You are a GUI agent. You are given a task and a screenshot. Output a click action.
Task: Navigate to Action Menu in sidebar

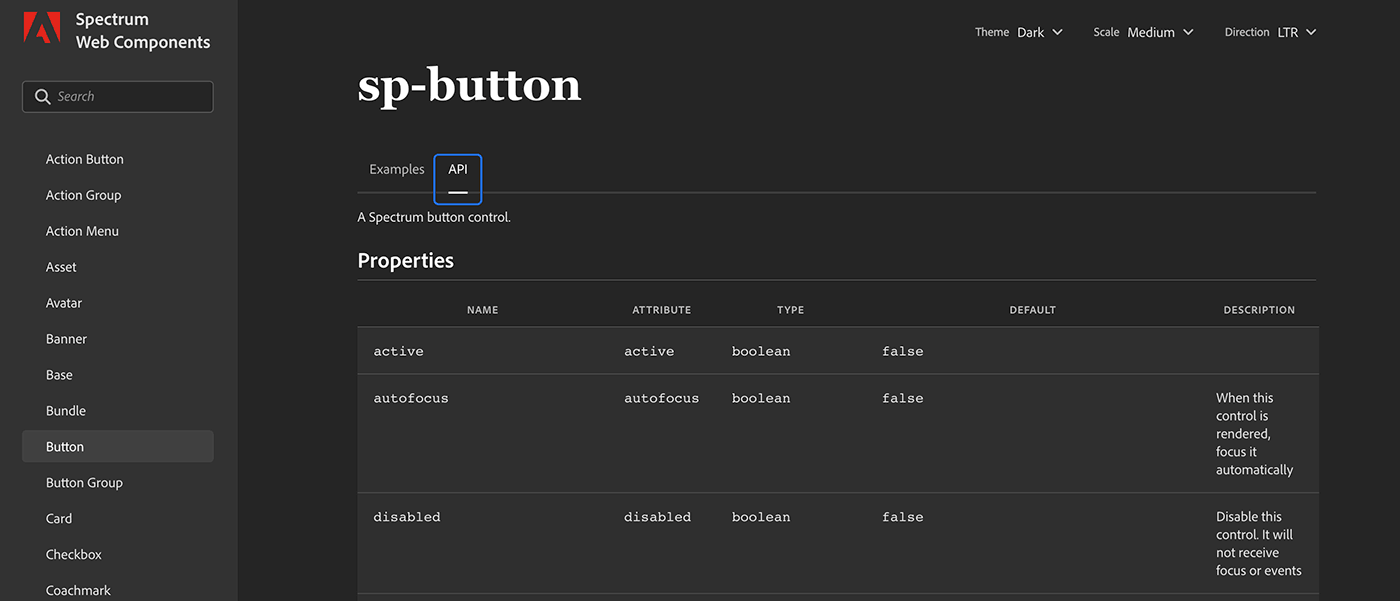(82, 231)
